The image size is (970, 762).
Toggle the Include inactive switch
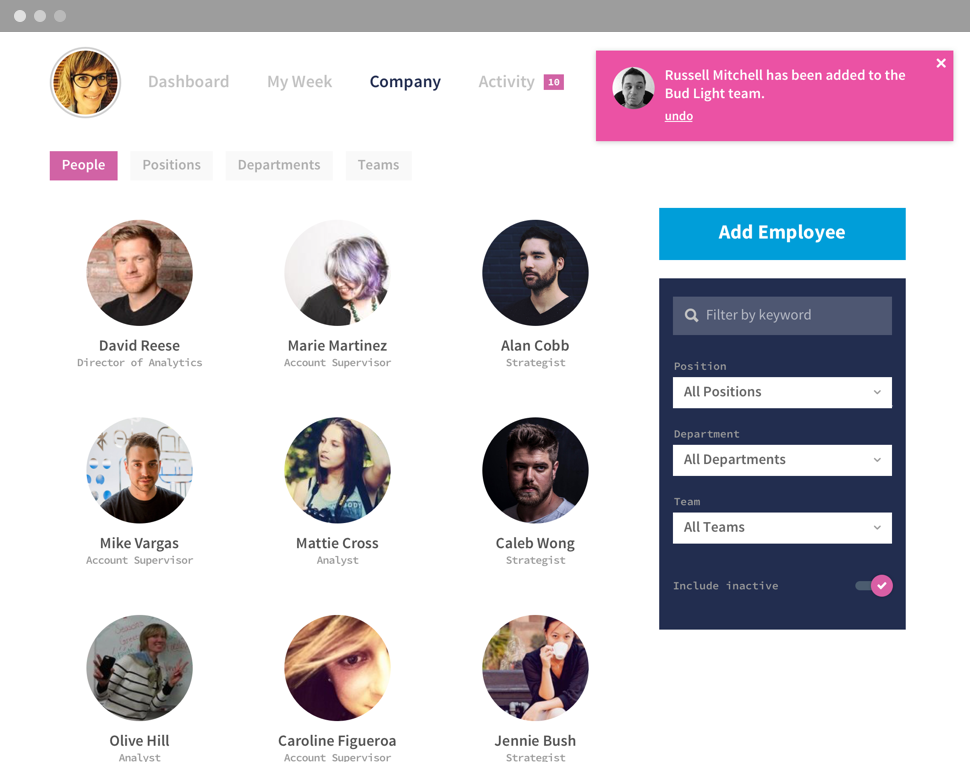pyautogui.click(x=874, y=586)
